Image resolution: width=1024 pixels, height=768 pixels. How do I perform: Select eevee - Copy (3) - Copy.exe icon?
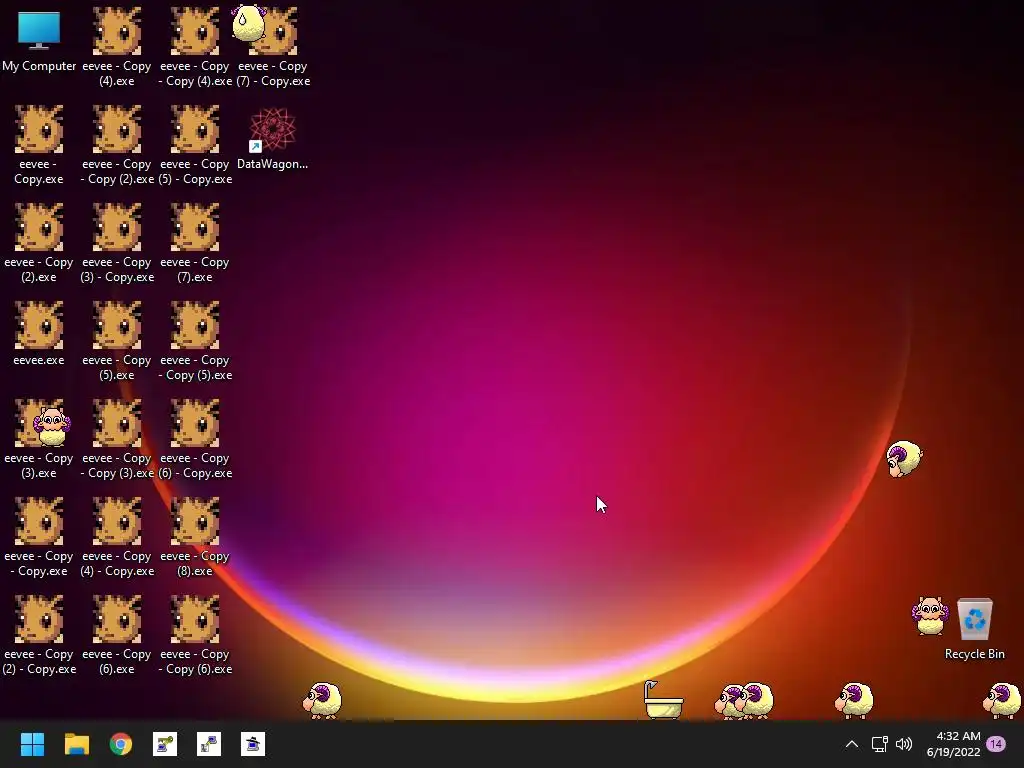click(117, 243)
